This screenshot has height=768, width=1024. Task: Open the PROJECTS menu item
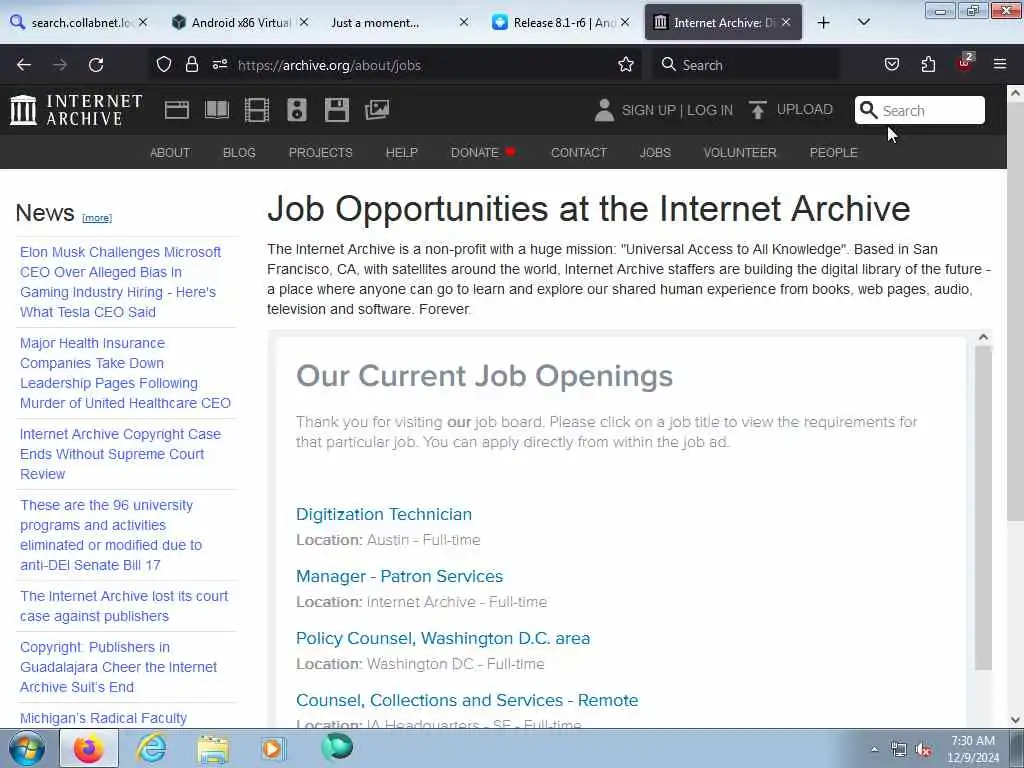(x=321, y=152)
